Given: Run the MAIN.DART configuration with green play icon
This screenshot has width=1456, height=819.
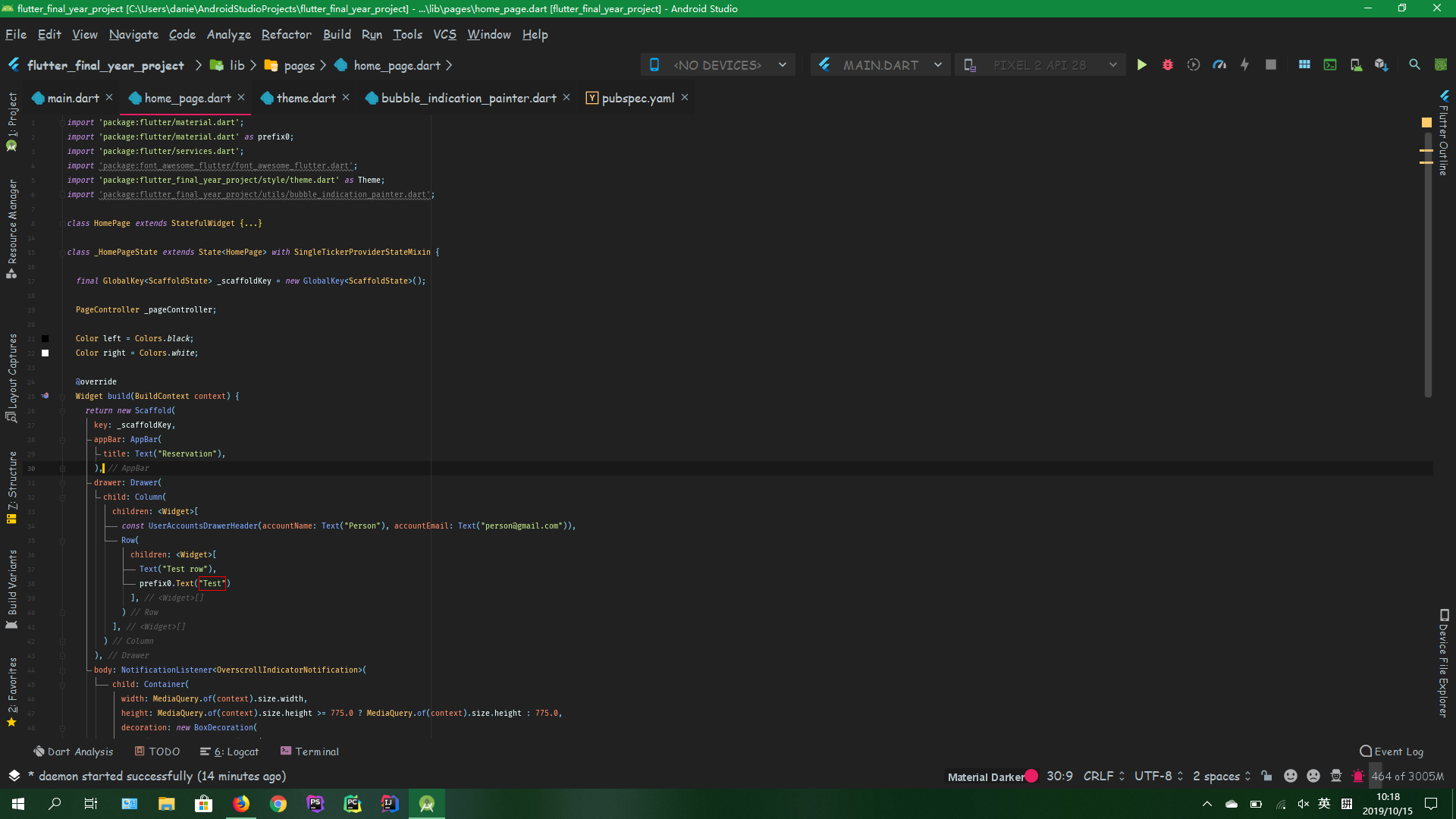Looking at the screenshot, I should 1142,64.
